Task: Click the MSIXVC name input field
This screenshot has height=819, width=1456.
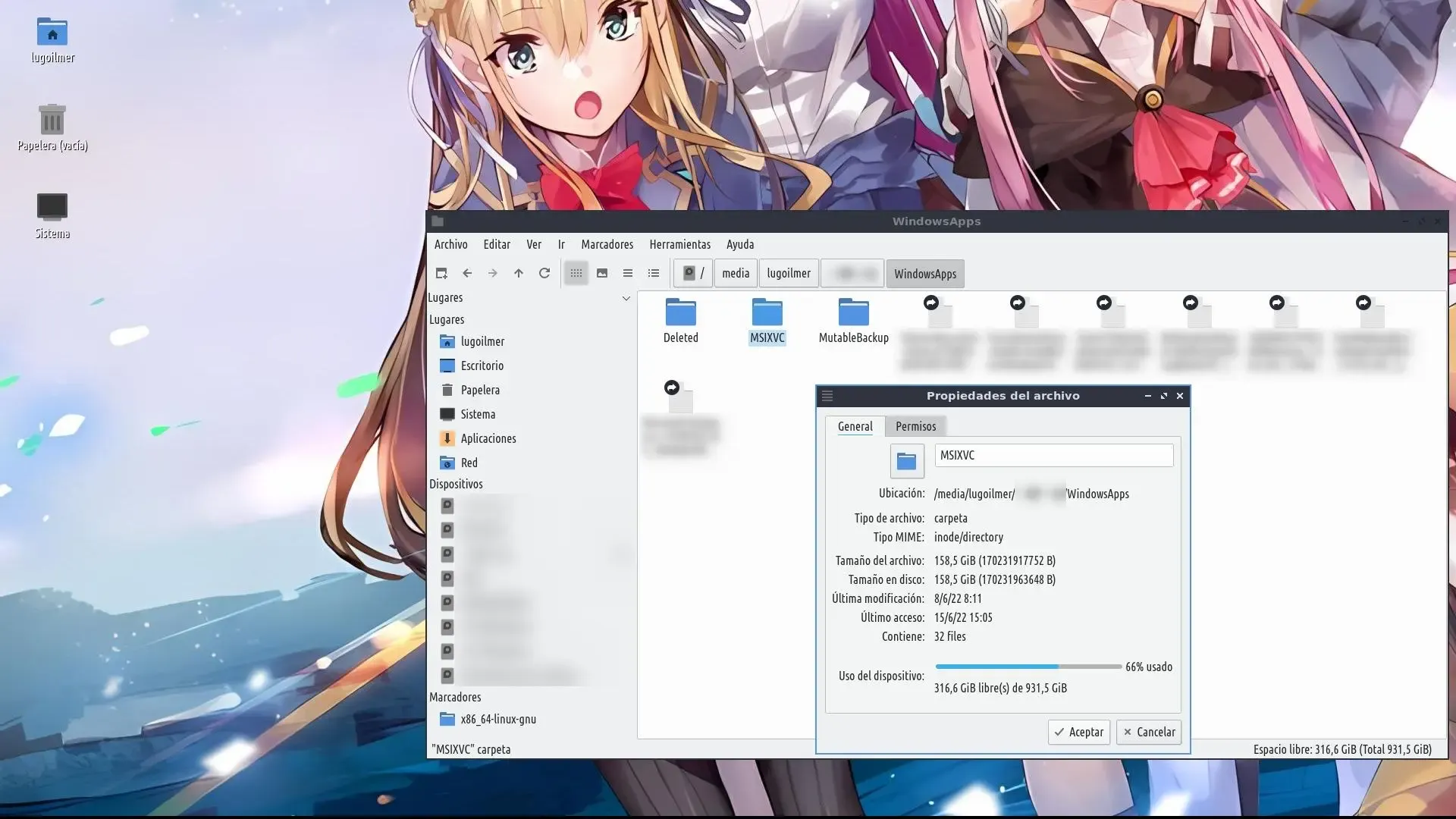Action: tap(1053, 455)
